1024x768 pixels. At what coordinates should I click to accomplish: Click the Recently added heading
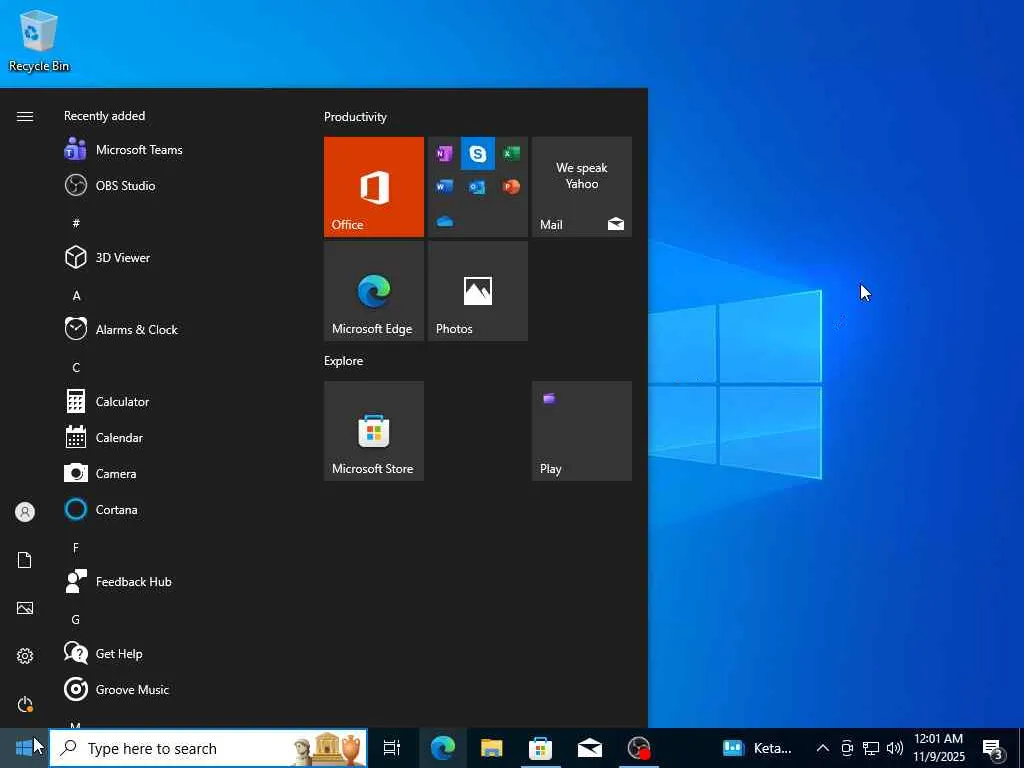104,116
